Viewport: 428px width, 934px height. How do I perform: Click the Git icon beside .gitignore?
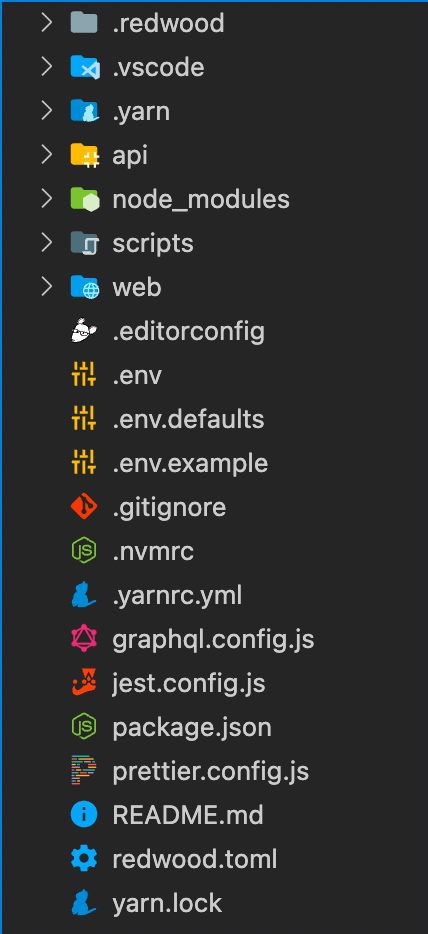point(84,508)
